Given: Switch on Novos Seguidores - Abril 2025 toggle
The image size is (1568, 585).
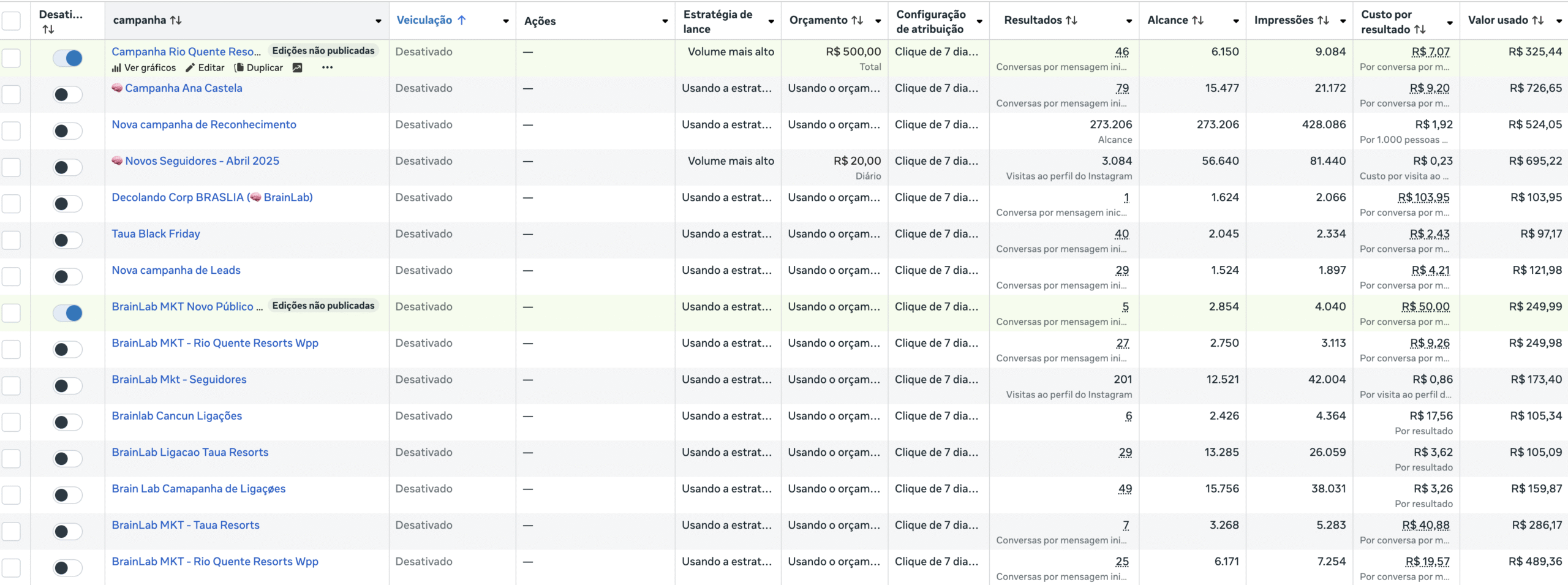Looking at the screenshot, I should [x=67, y=167].
